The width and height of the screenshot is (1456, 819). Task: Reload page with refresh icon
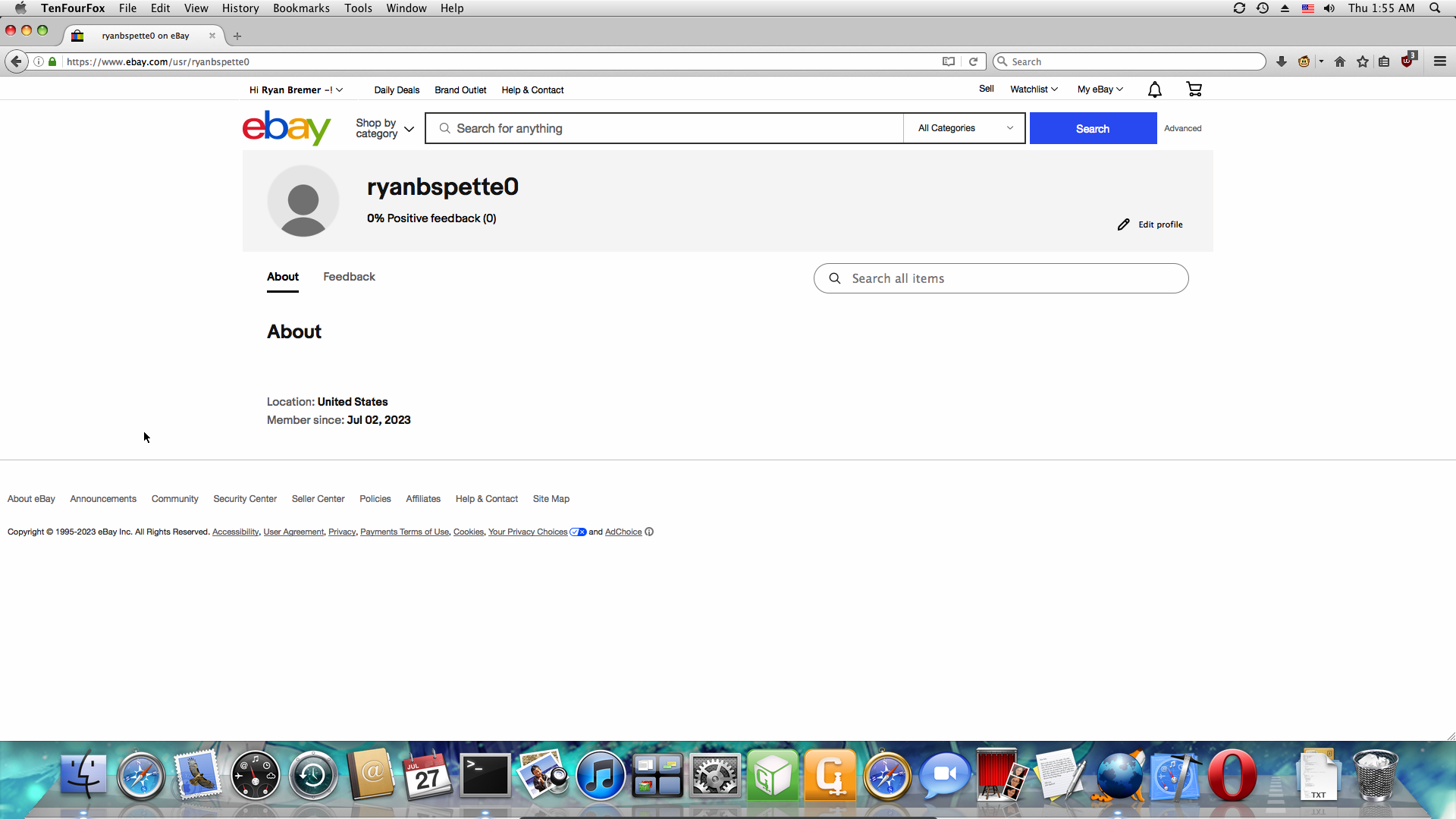(x=973, y=61)
